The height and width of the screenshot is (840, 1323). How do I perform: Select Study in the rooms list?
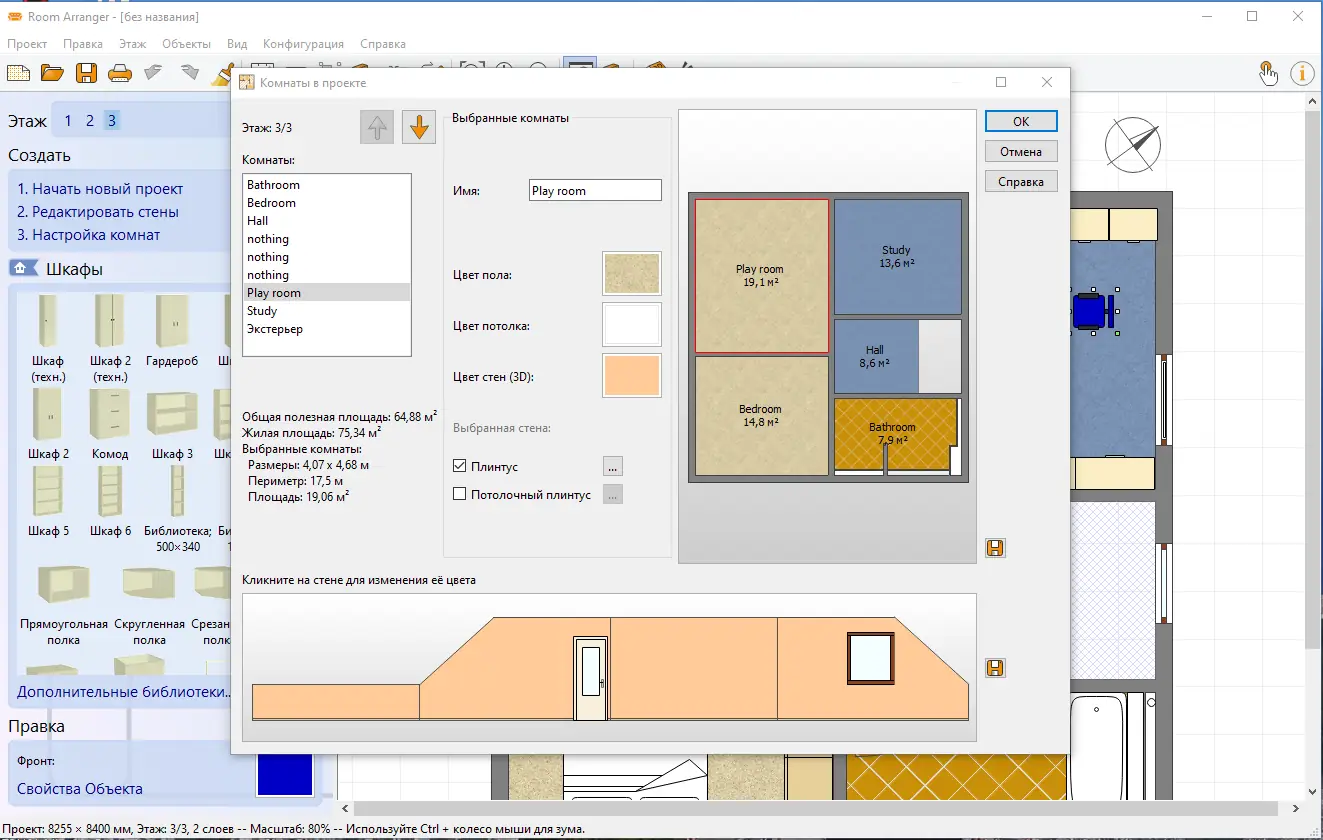coord(261,311)
